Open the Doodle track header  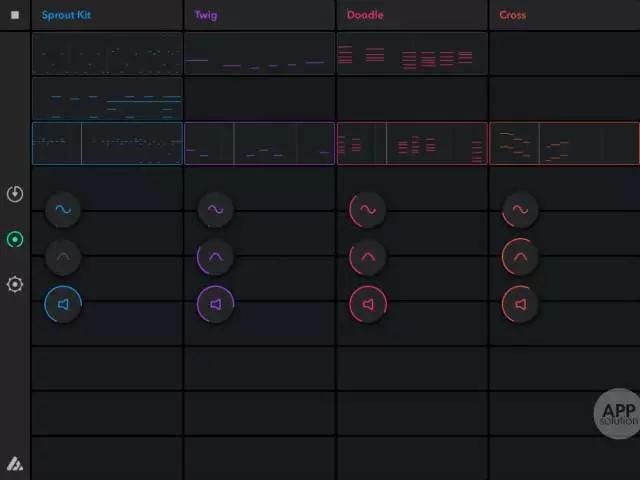coord(412,15)
